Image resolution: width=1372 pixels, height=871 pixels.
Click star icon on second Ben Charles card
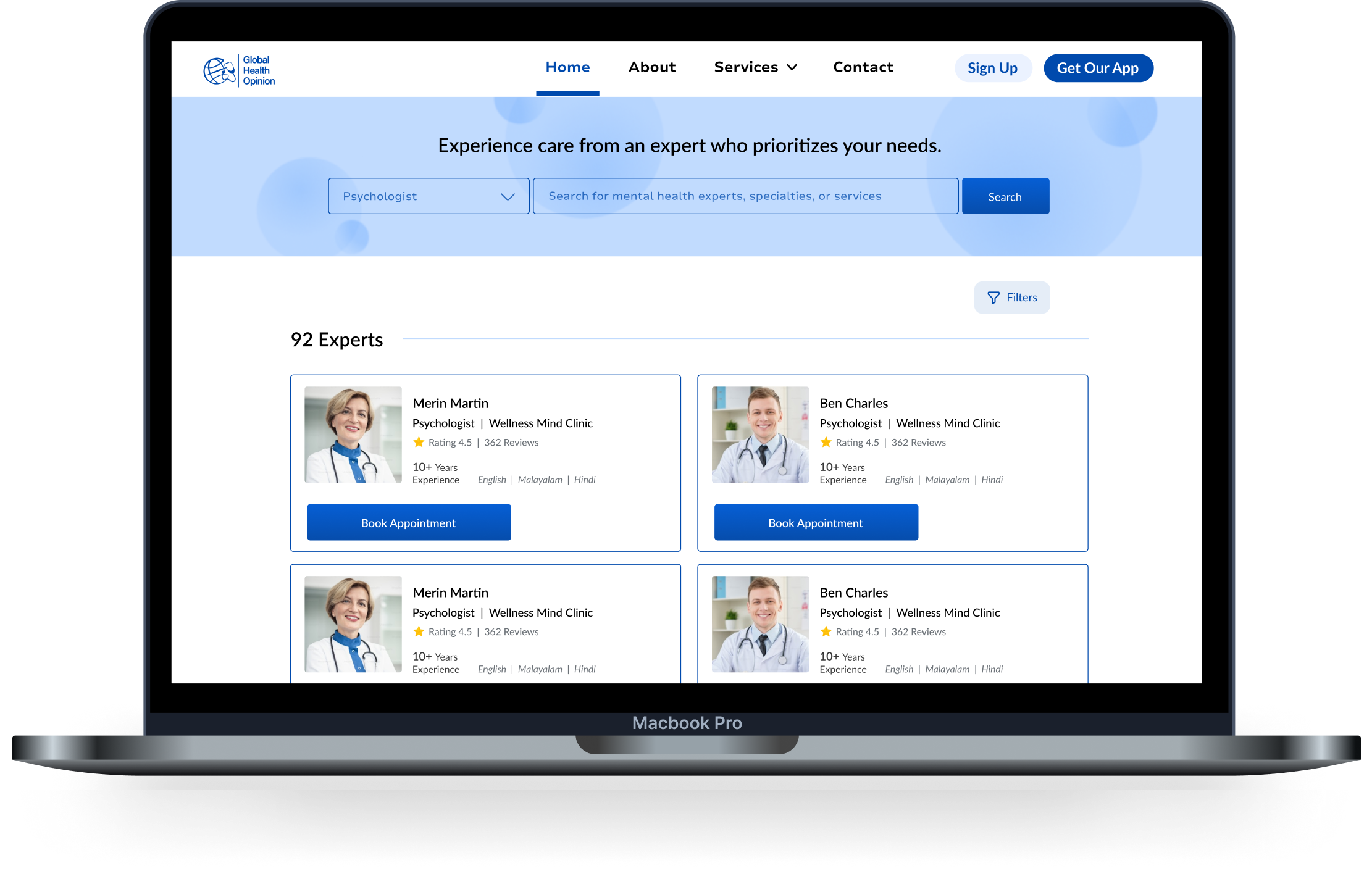click(826, 631)
